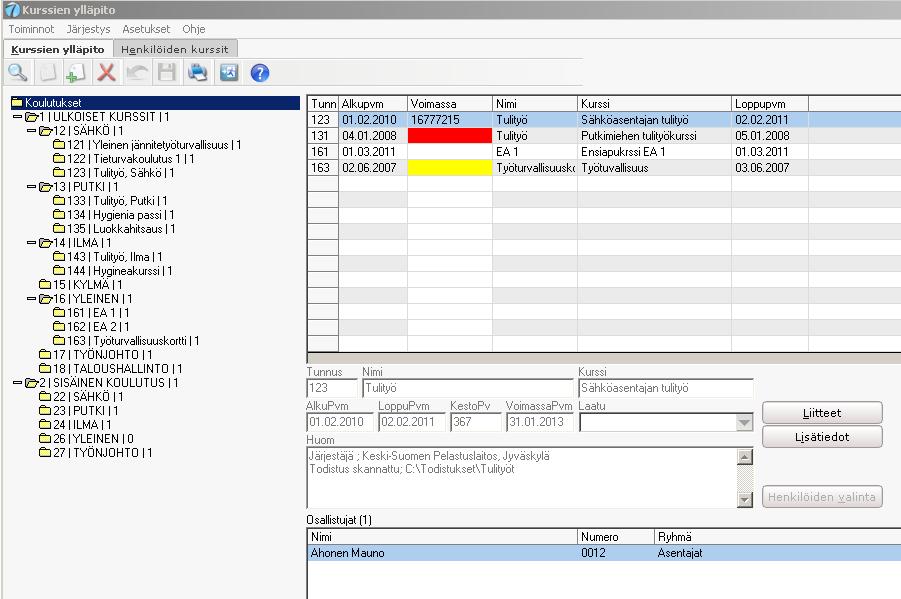Click the red Voimassa cell in row 131
This screenshot has width=901, height=599.
pos(450,136)
